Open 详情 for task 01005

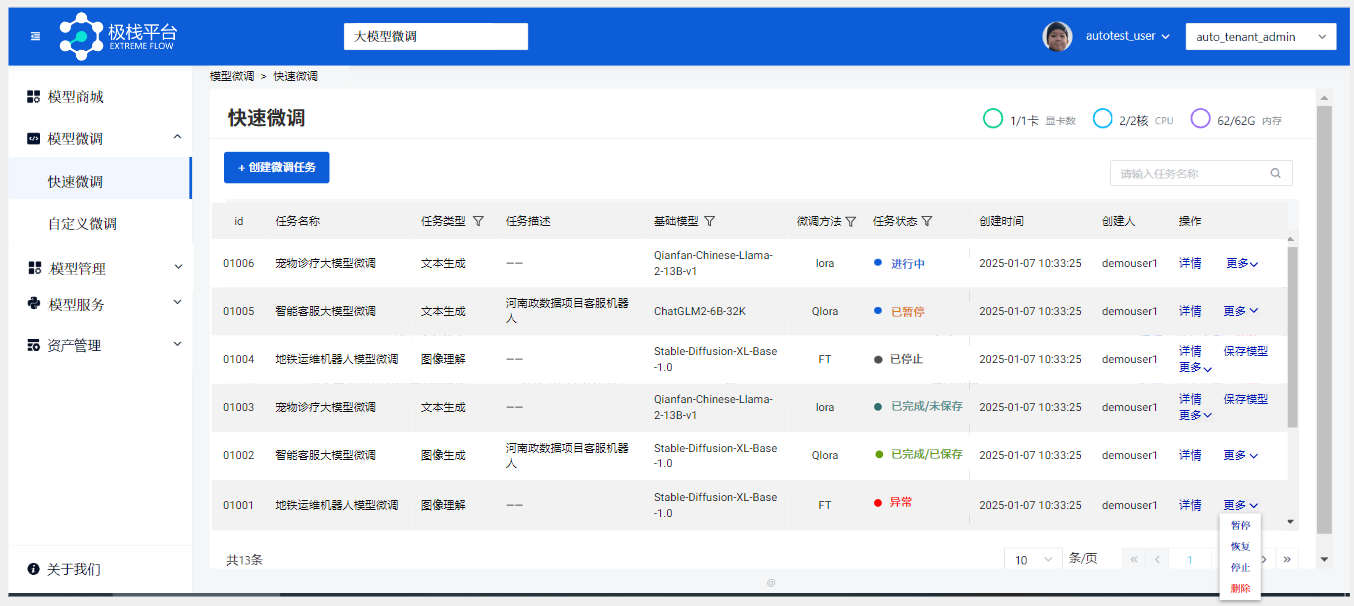pyautogui.click(x=1190, y=311)
